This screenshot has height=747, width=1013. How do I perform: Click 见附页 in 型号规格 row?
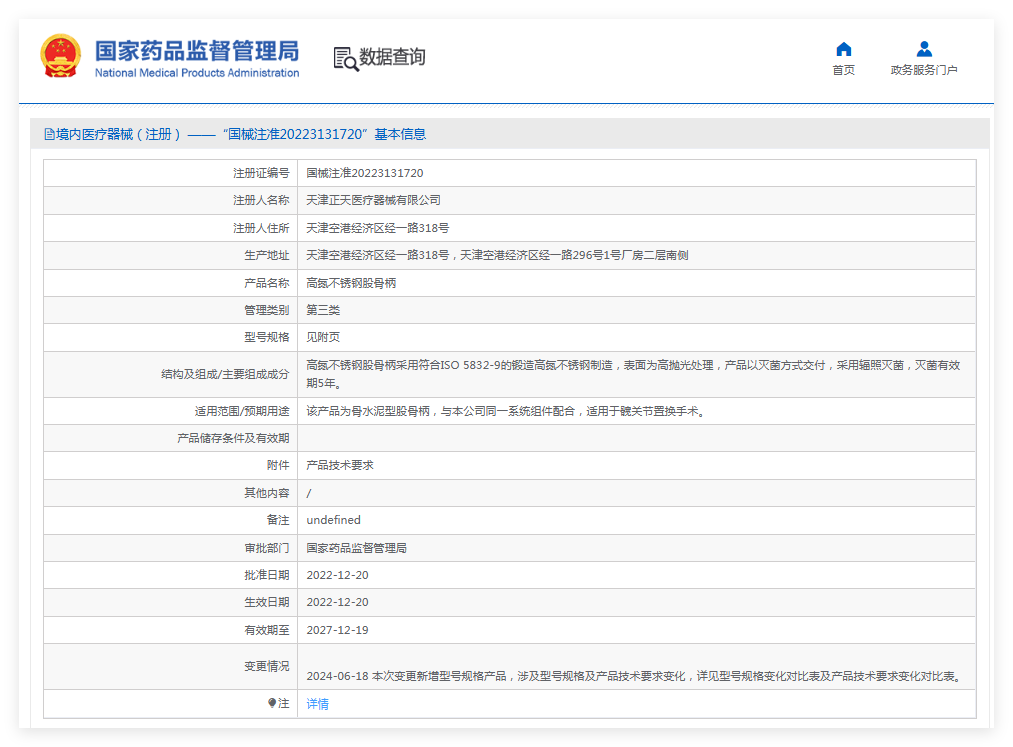click(x=323, y=337)
